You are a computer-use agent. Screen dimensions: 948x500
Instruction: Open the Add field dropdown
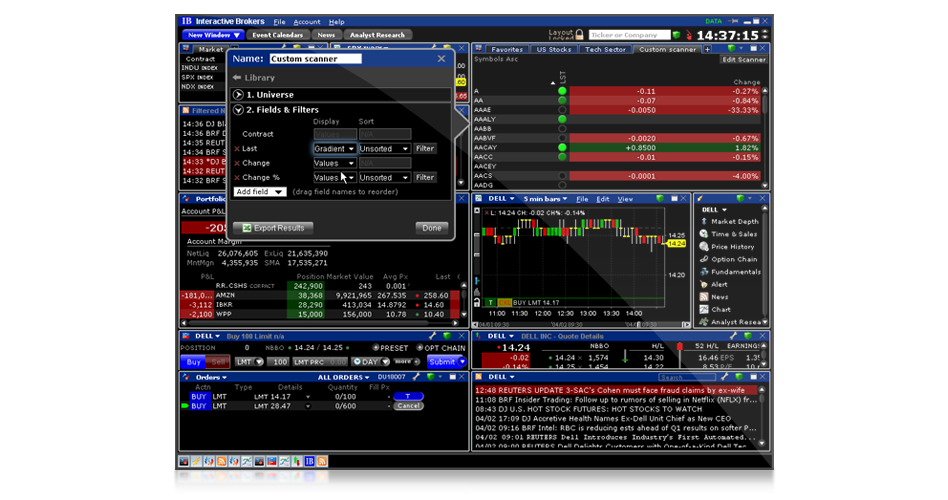[x=260, y=191]
